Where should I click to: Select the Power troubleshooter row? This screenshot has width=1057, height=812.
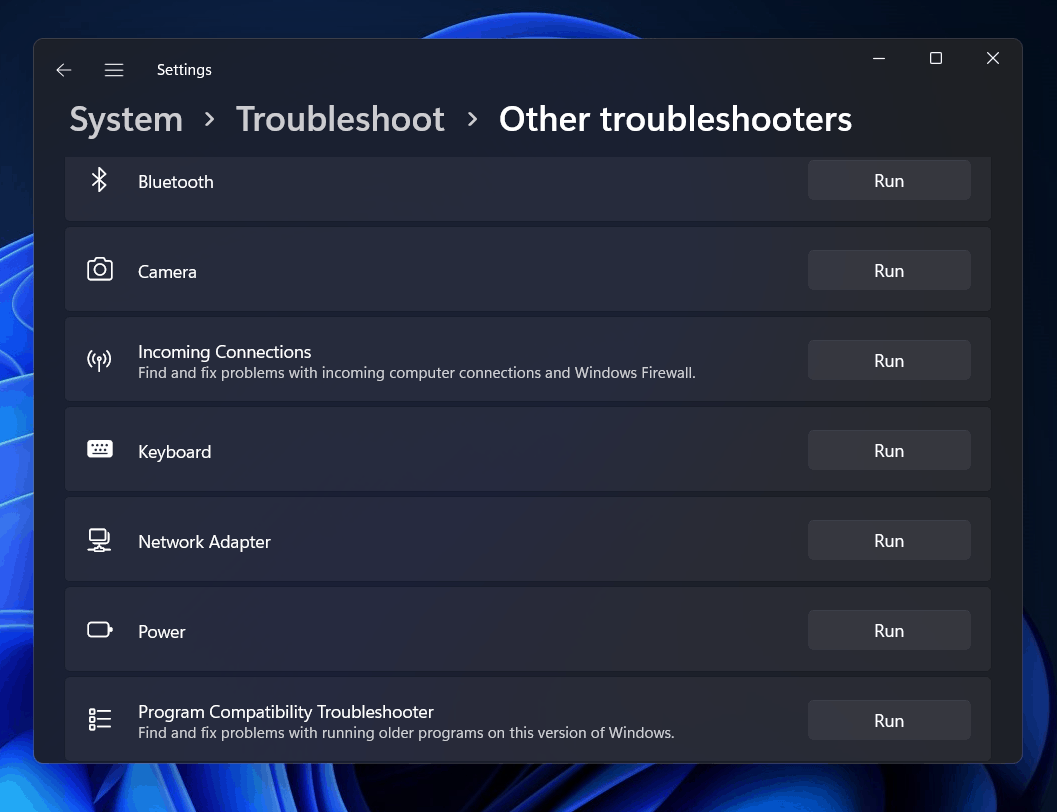point(450,630)
